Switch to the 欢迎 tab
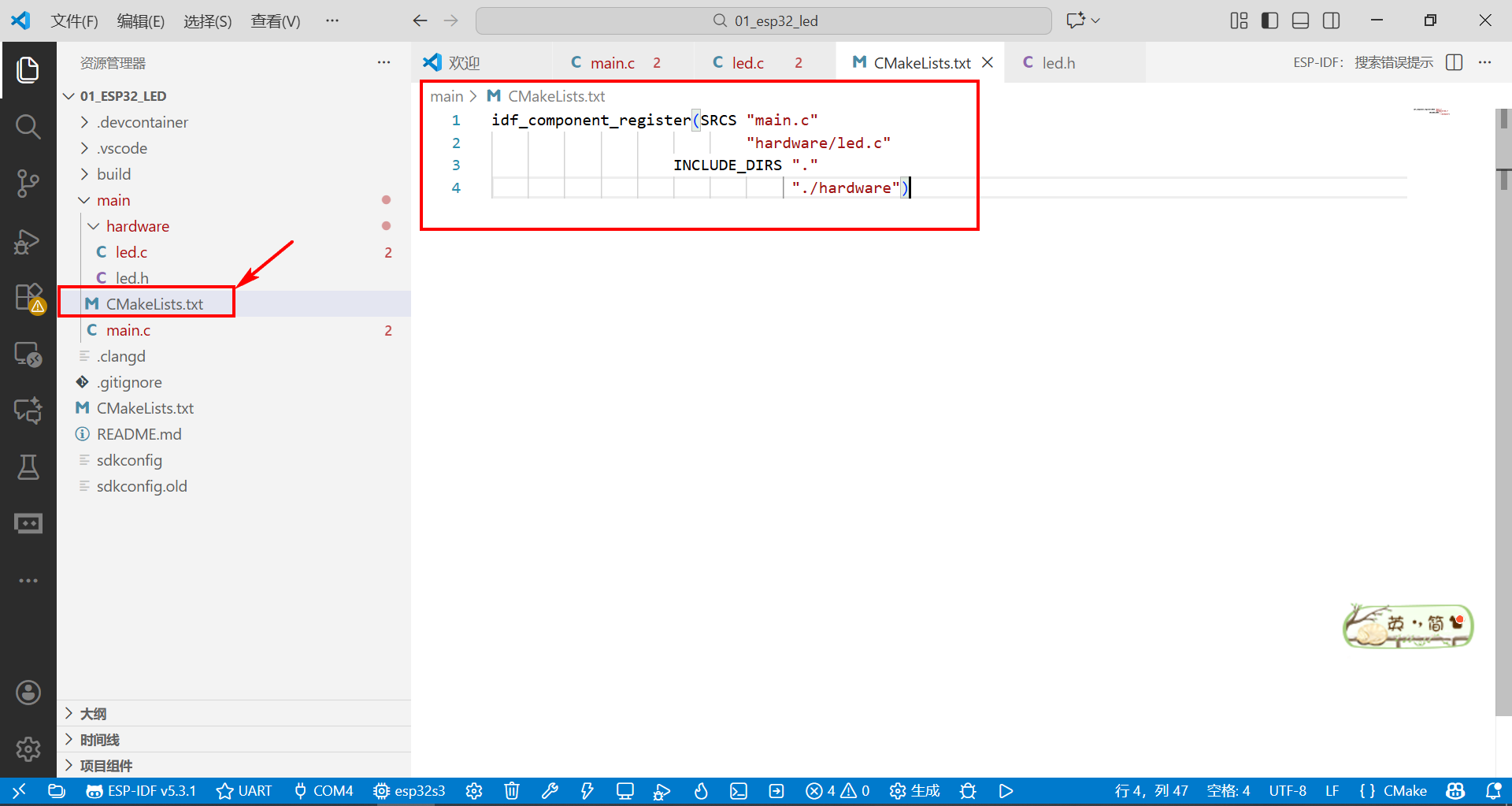The width and height of the screenshot is (1512, 806). tap(481, 62)
